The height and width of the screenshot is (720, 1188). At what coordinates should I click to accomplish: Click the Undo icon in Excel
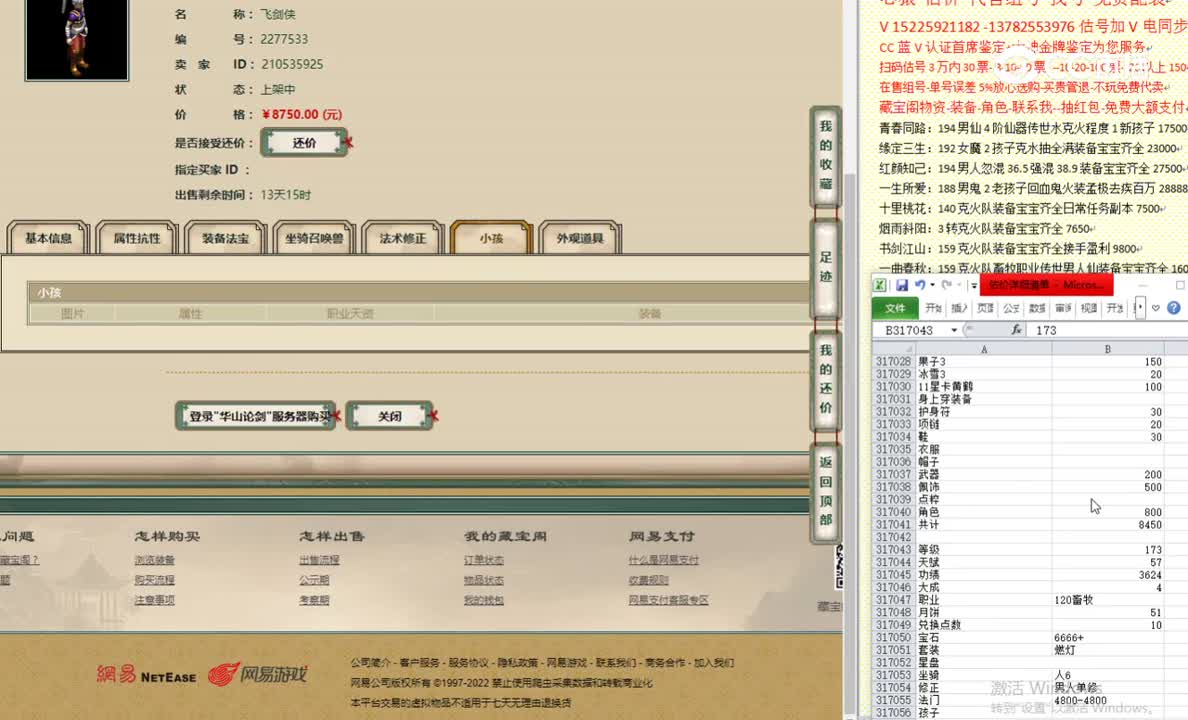[920, 285]
